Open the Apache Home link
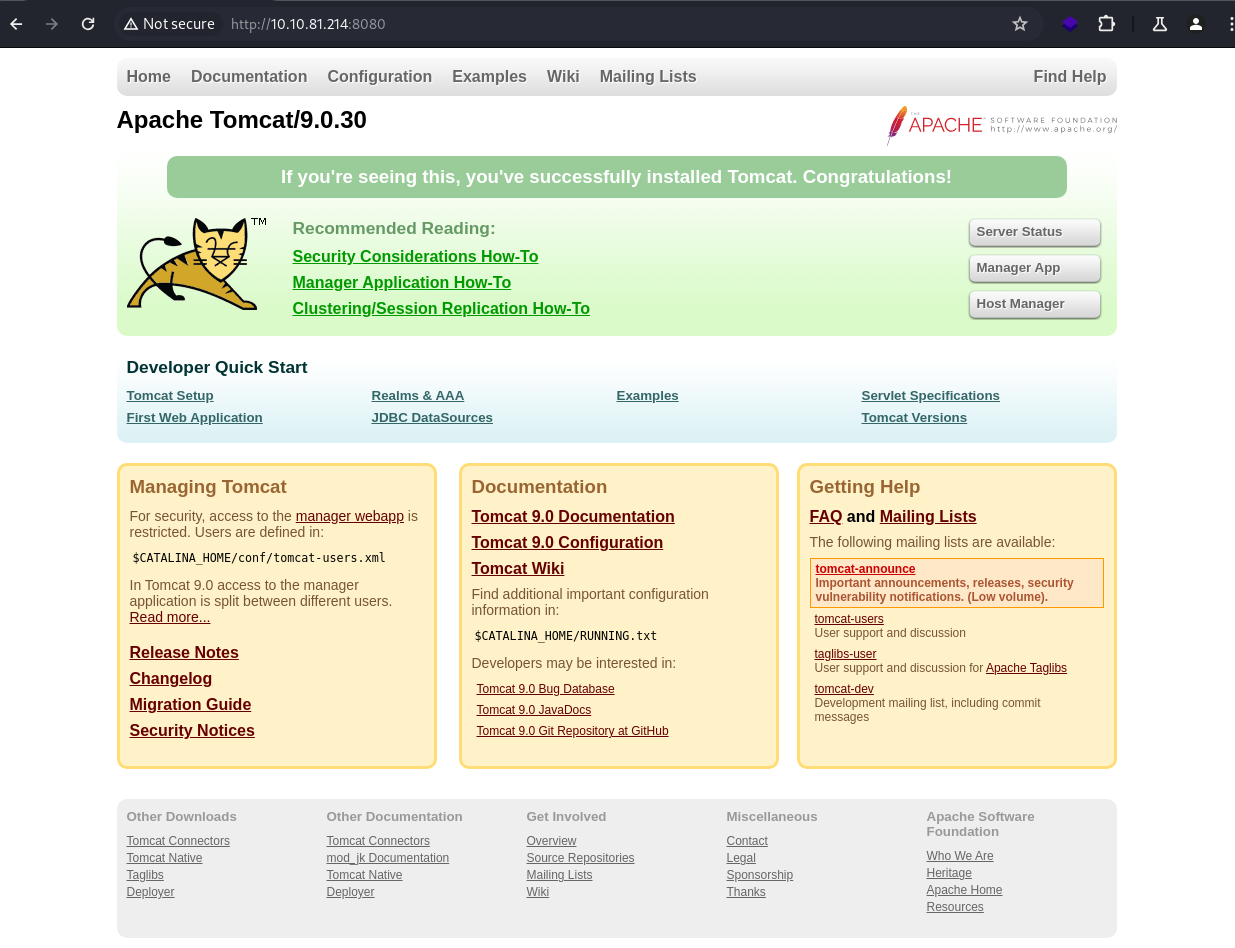 964,890
